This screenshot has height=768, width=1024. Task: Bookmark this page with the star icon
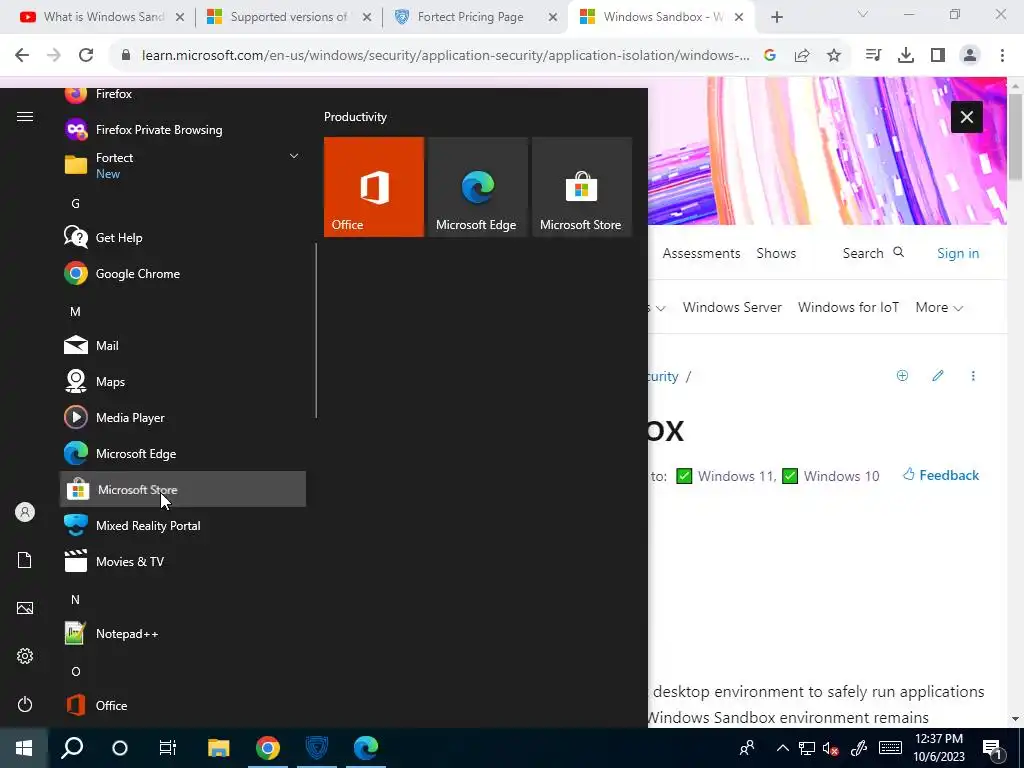834,56
